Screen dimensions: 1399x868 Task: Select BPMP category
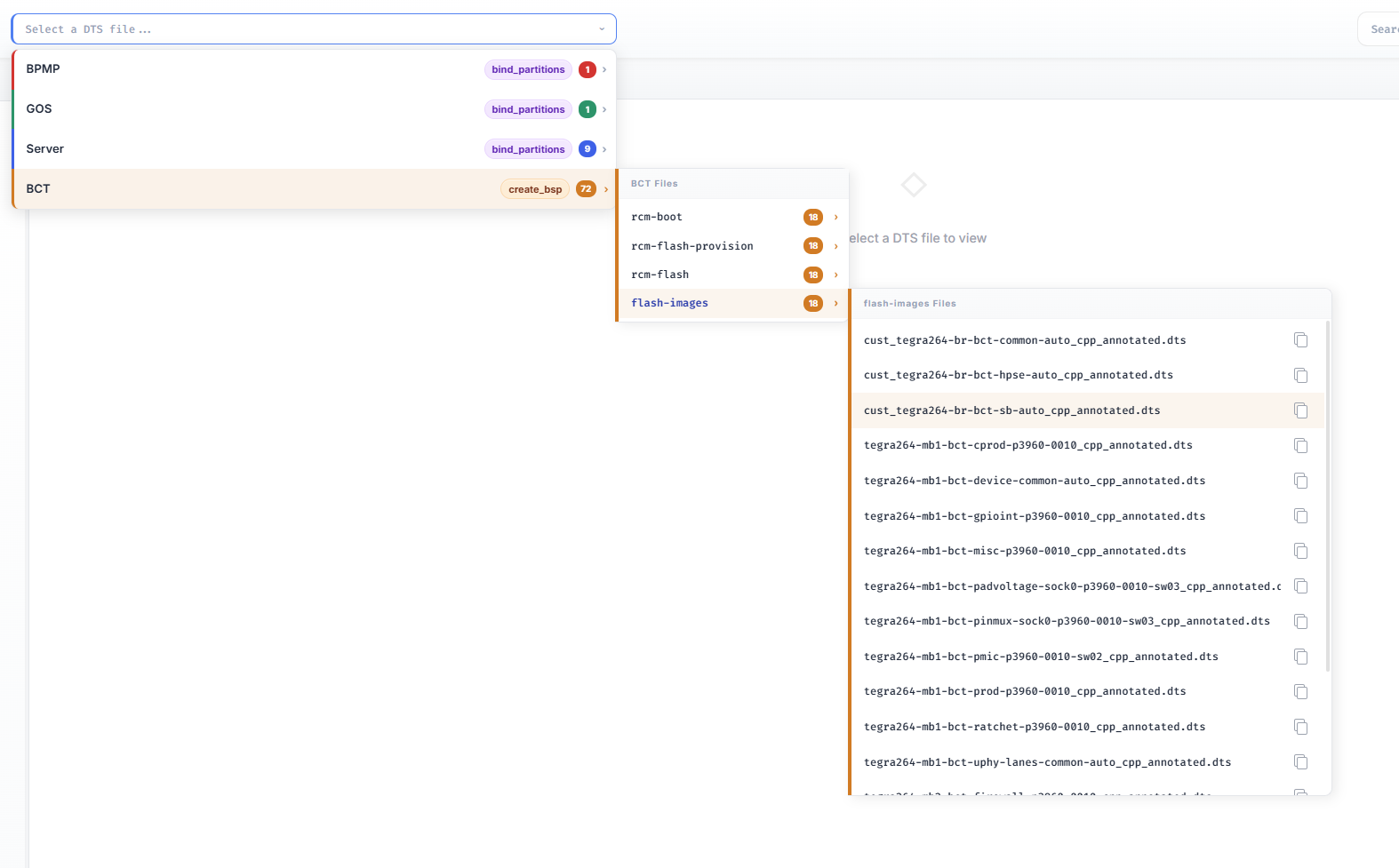tap(314, 69)
